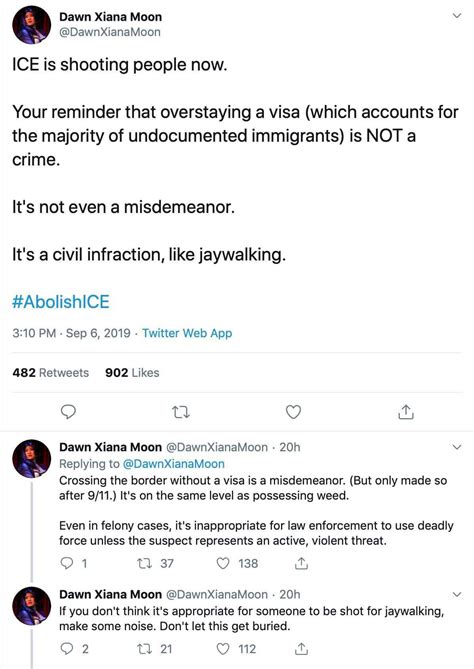Reply to the 'make some noise' tweet
474x669 pixels.
point(67,649)
